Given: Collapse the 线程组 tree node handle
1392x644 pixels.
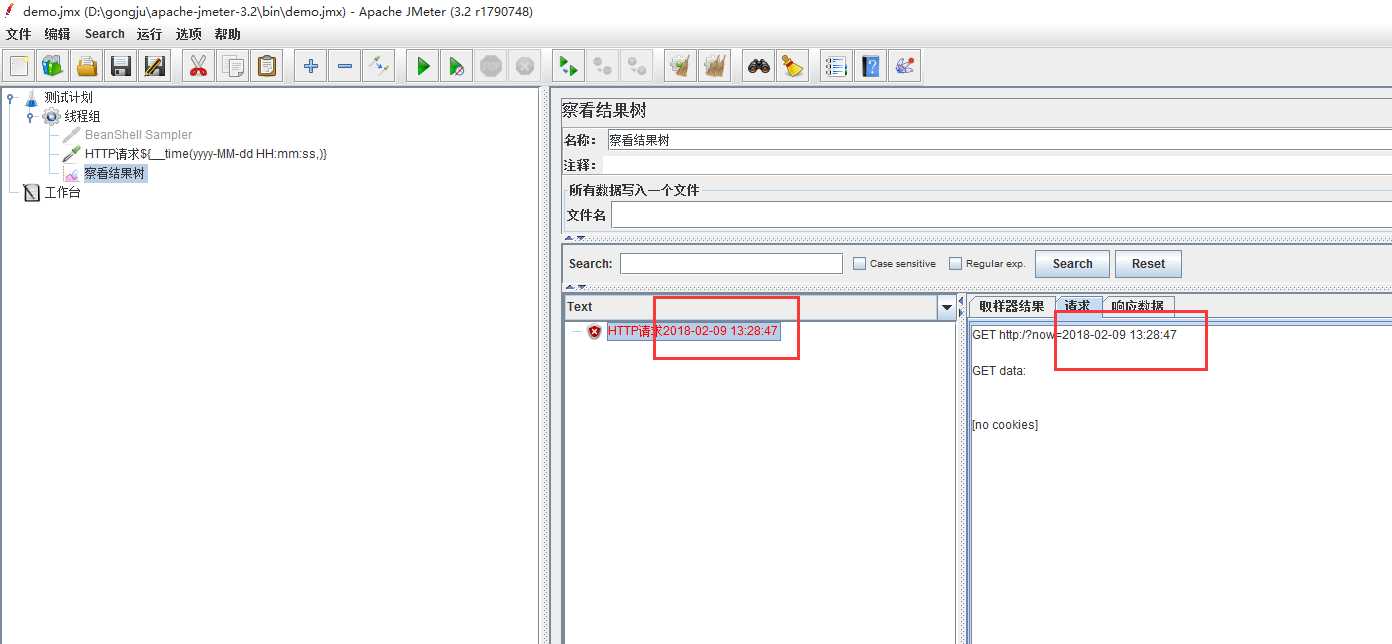Looking at the screenshot, I should [31, 117].
